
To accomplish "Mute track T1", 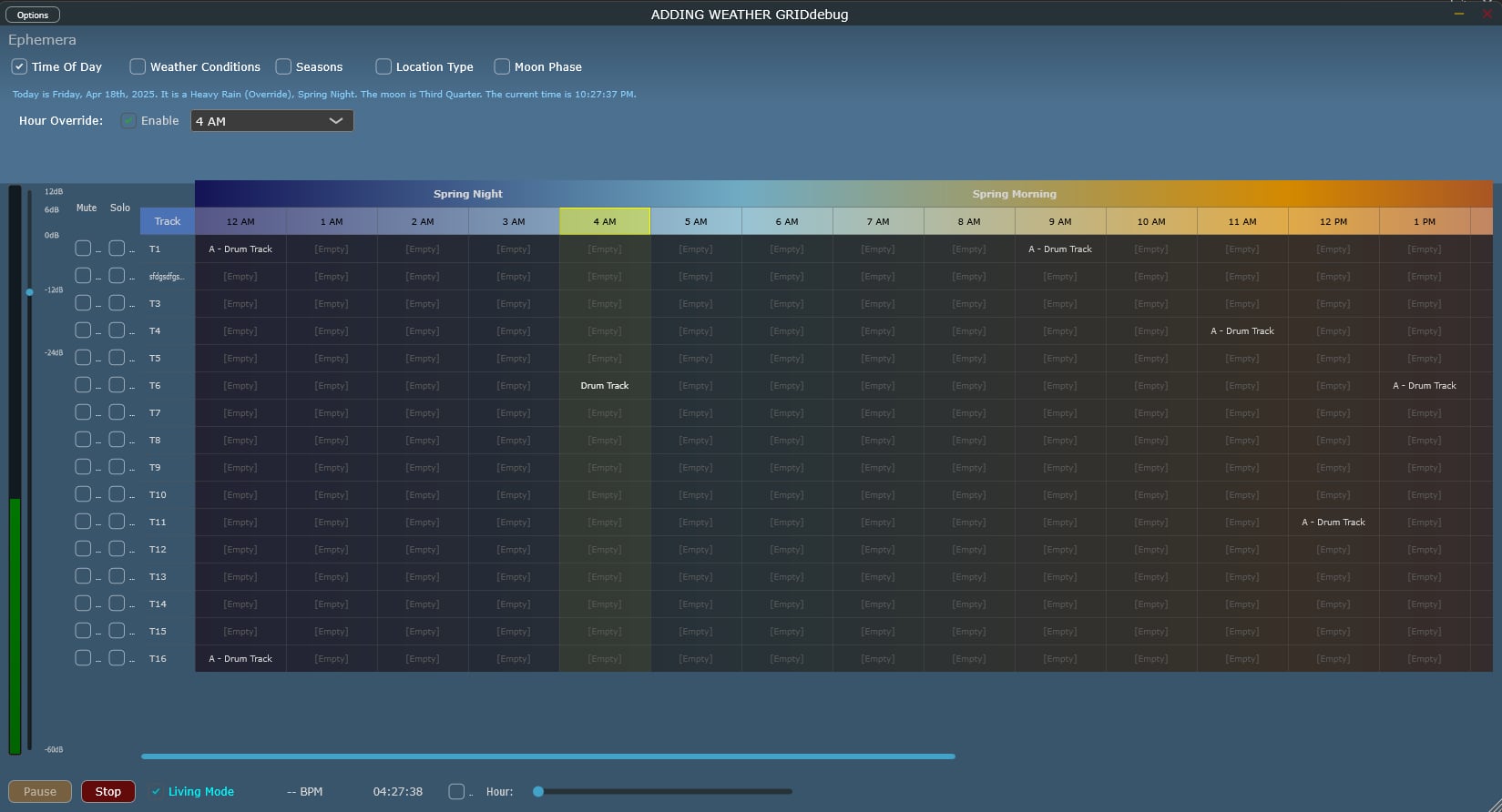I will tap(83, 249).
